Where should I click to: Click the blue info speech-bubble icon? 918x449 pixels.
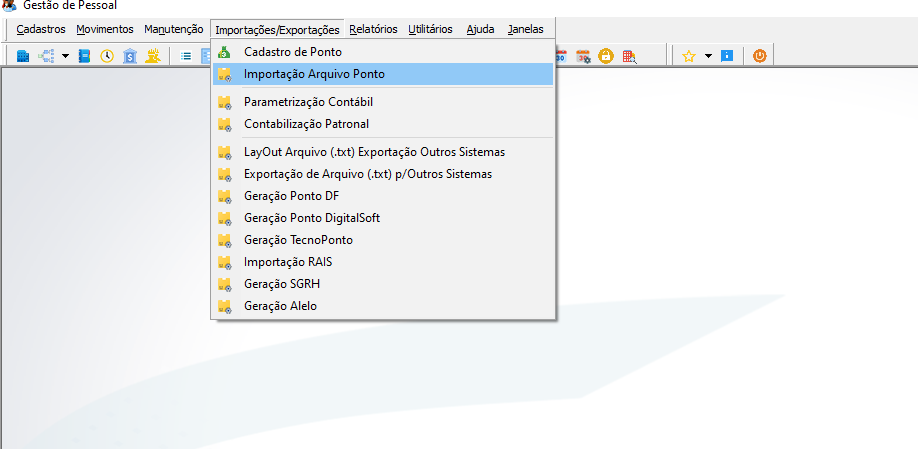[727, 56]
